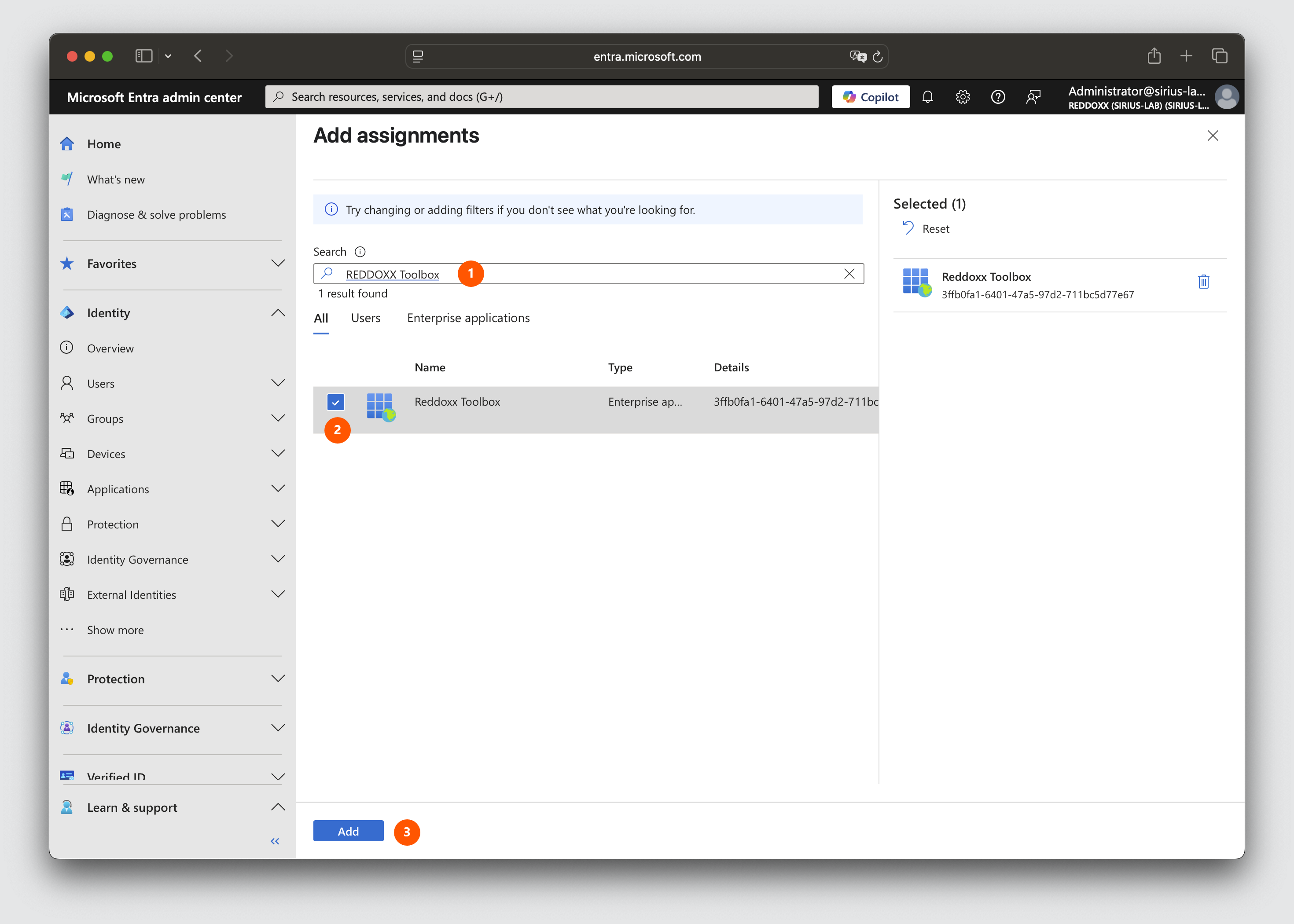Expand the Users menu chevron
Image resolution: width=1294 pixels, height=924 pixels.
(278, 383)
